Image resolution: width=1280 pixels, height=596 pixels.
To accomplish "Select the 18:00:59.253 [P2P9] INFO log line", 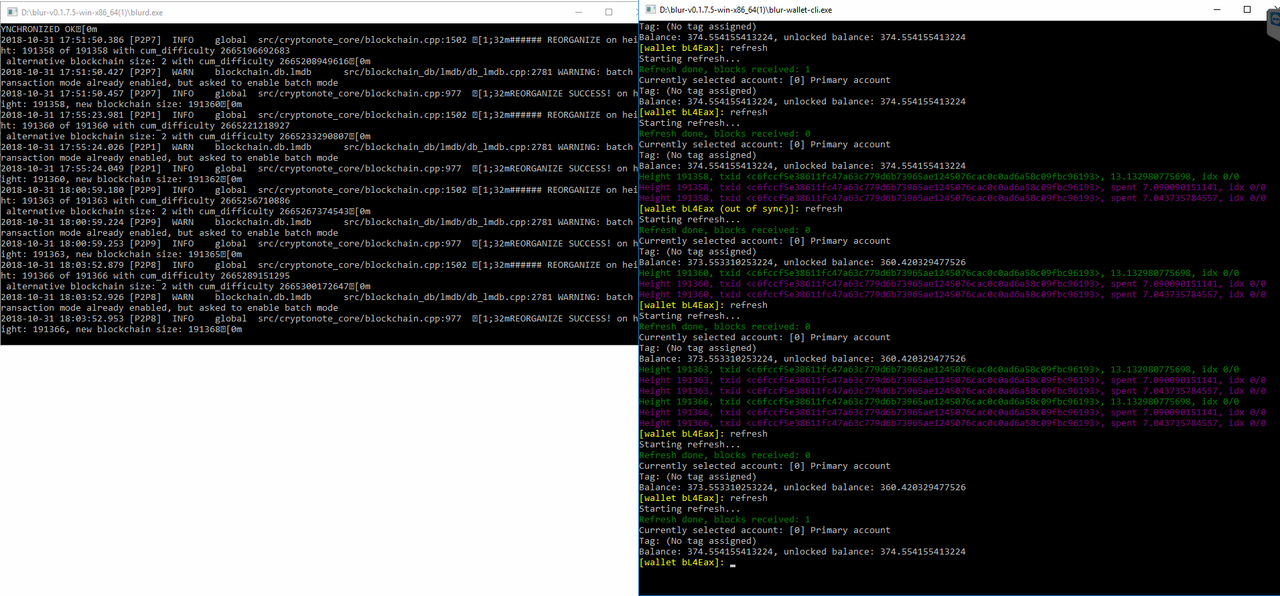I will click(317, 243).
